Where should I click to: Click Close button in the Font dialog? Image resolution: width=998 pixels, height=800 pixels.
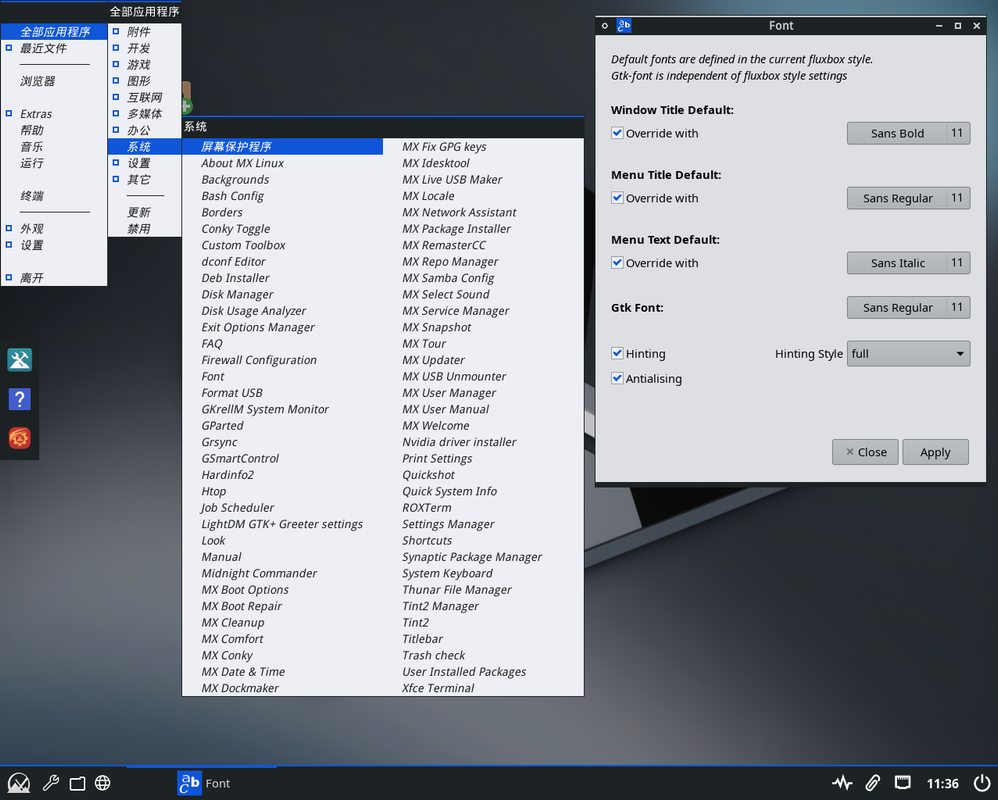coord(865,452)
